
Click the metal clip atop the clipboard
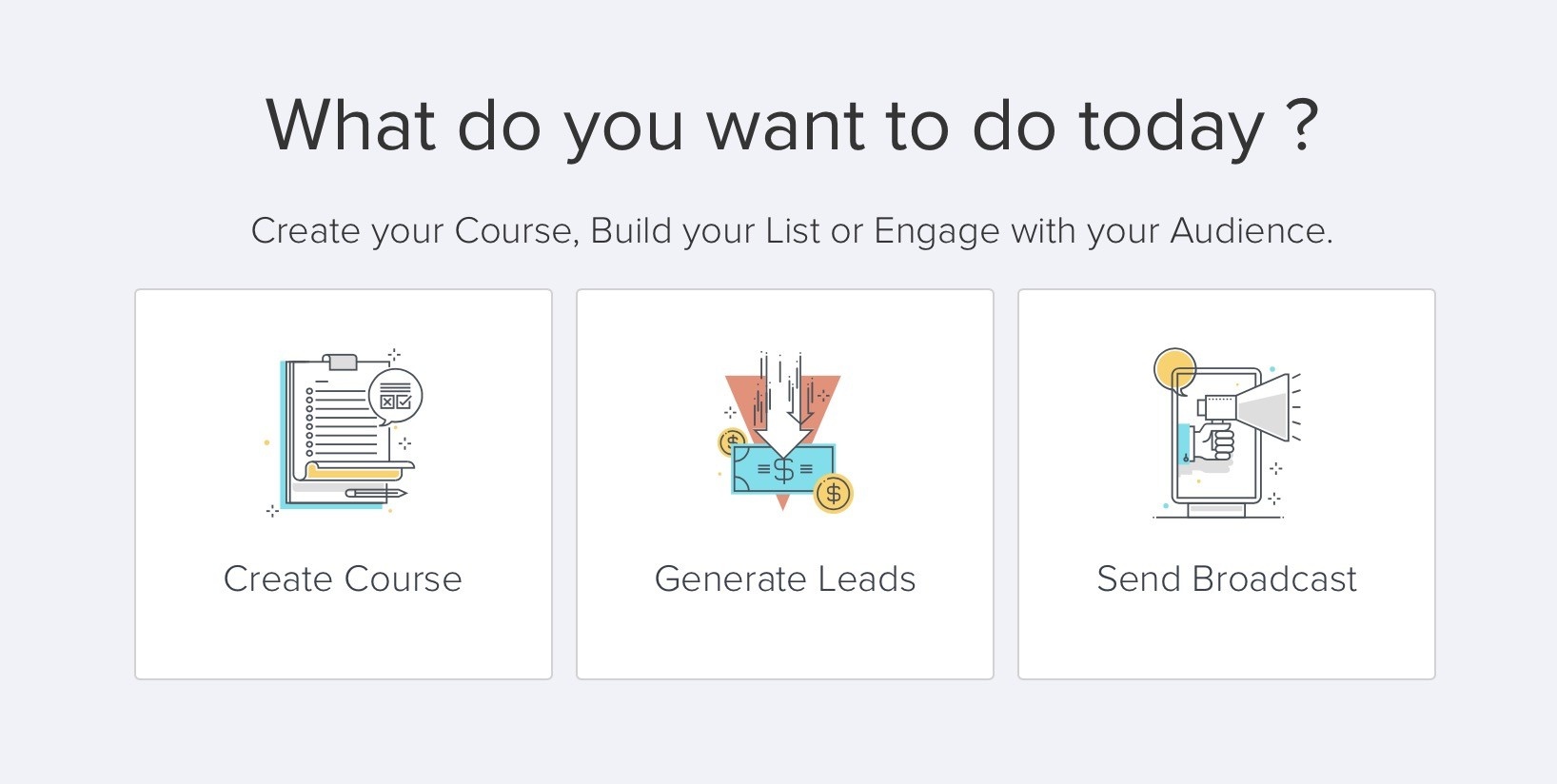click(x=340, y=362)
